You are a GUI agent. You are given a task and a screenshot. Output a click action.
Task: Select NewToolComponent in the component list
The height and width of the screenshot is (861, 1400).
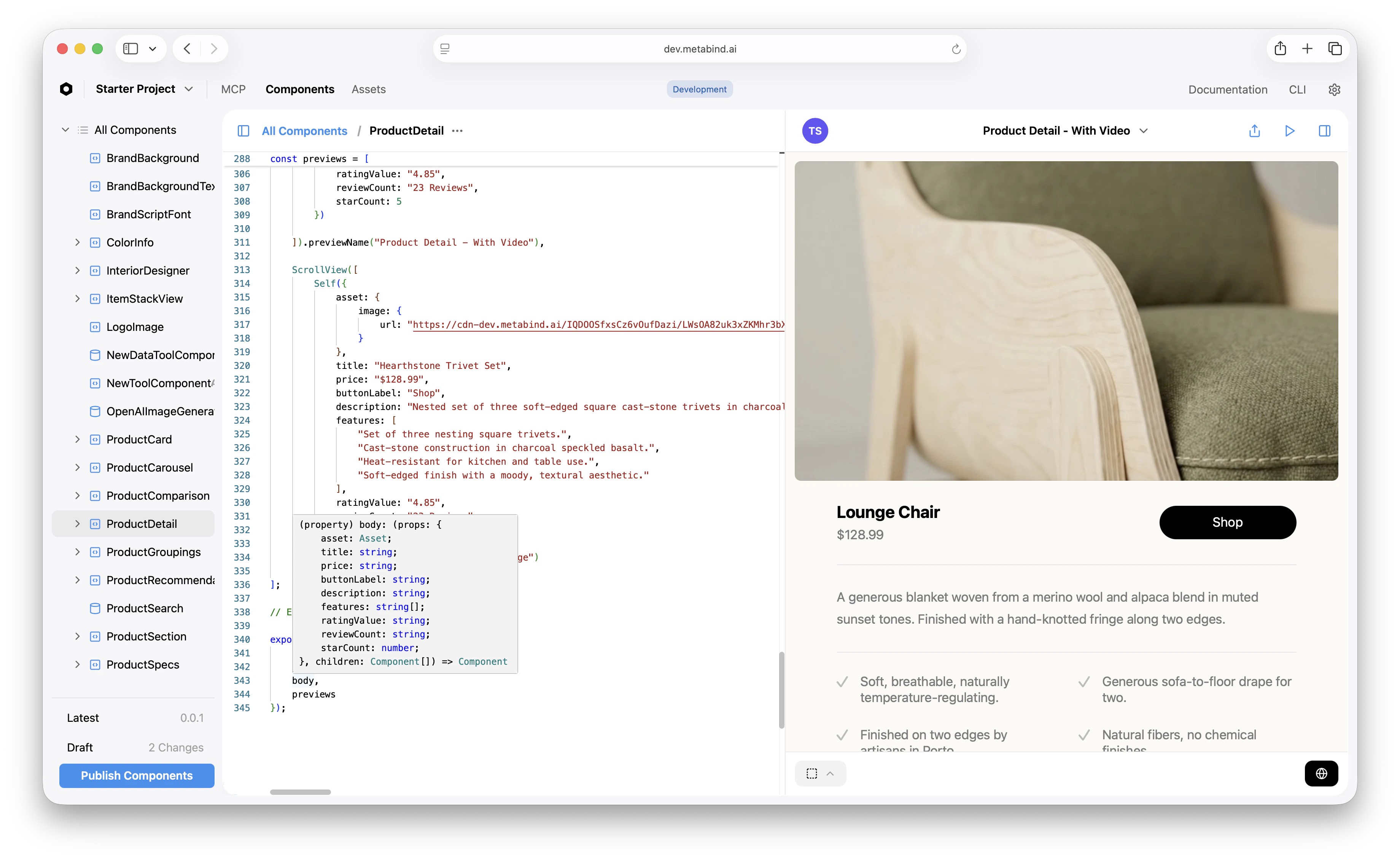pos(133,383)
